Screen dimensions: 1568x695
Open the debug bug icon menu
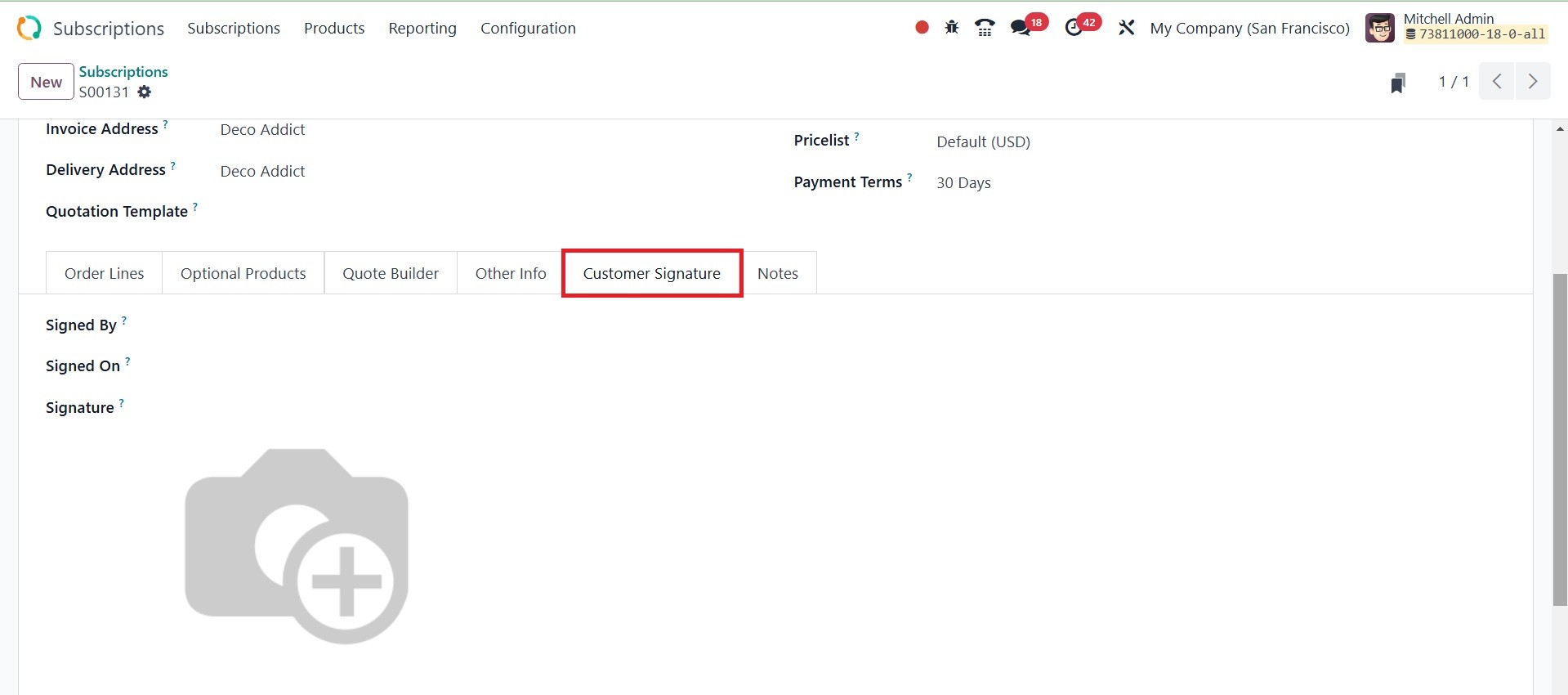click(952, 28)
